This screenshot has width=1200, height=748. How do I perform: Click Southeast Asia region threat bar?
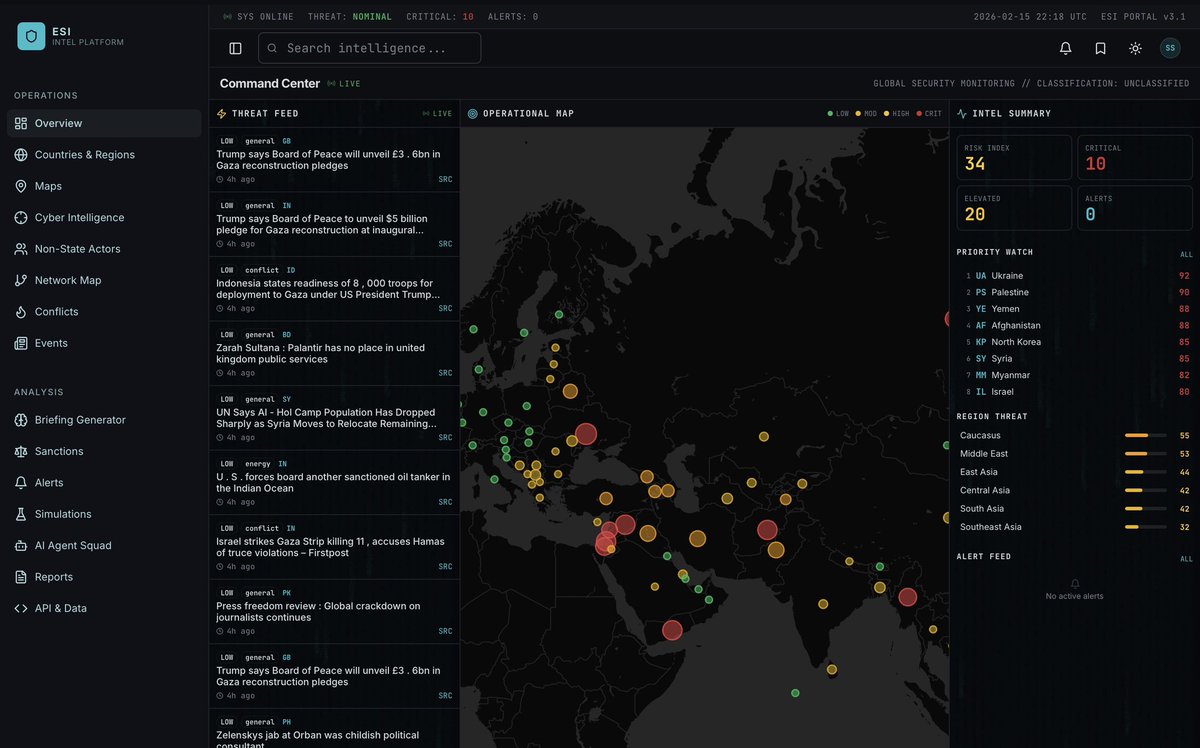coord(1145,527)
